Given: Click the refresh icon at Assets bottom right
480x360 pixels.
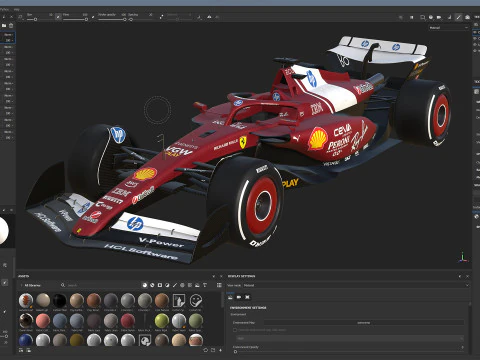Looking at the screenshot, I should (206, 350).
